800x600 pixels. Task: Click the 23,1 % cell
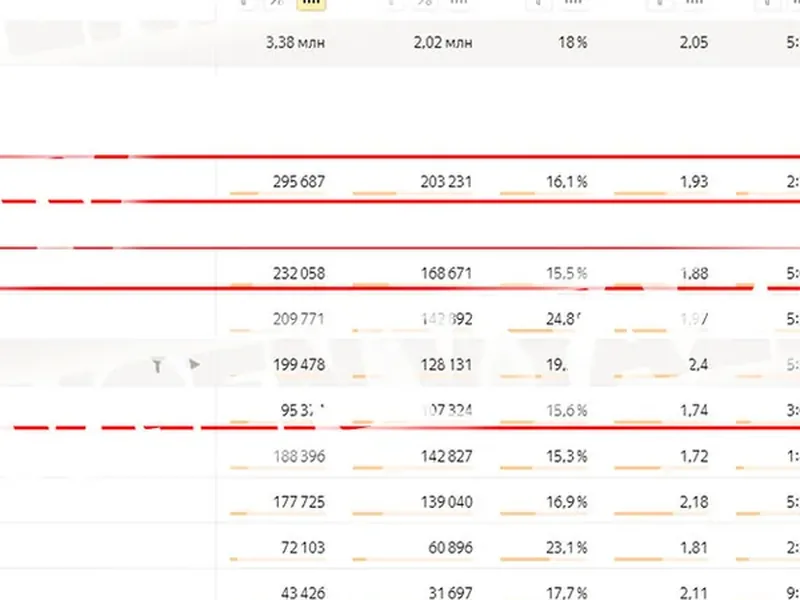point(566,547)
